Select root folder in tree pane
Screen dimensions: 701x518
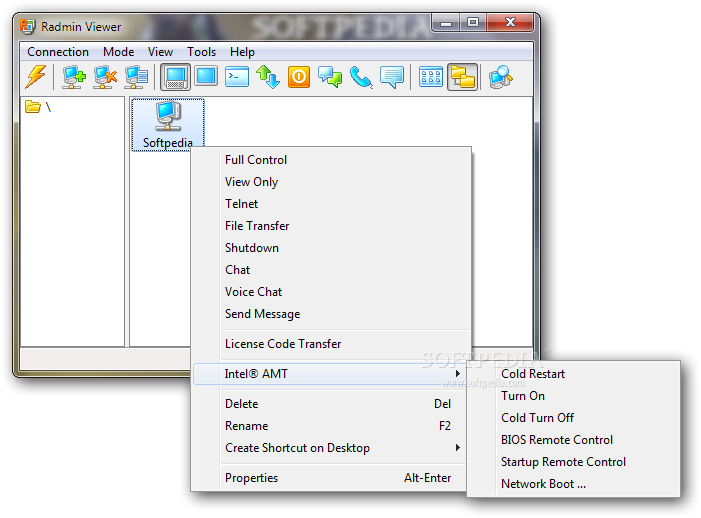pyautogui.click(x=38, y=107)
